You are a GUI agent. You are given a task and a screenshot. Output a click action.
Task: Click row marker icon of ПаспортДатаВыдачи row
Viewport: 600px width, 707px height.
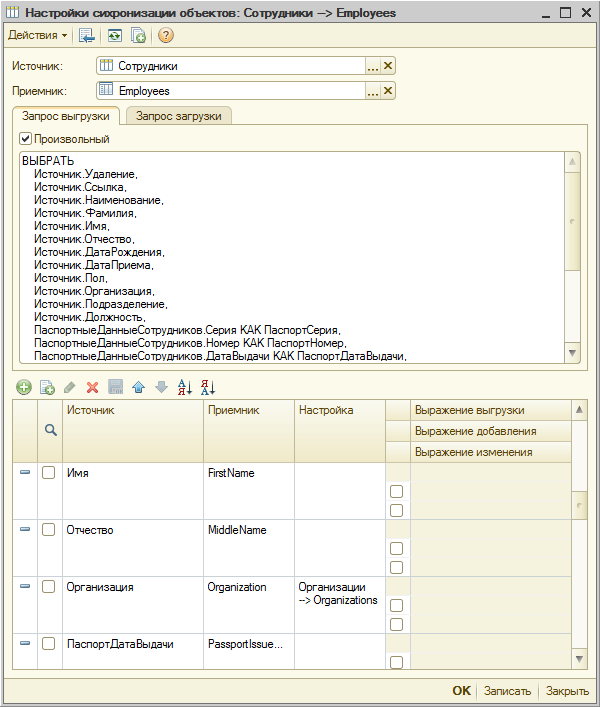pos(25,643)
